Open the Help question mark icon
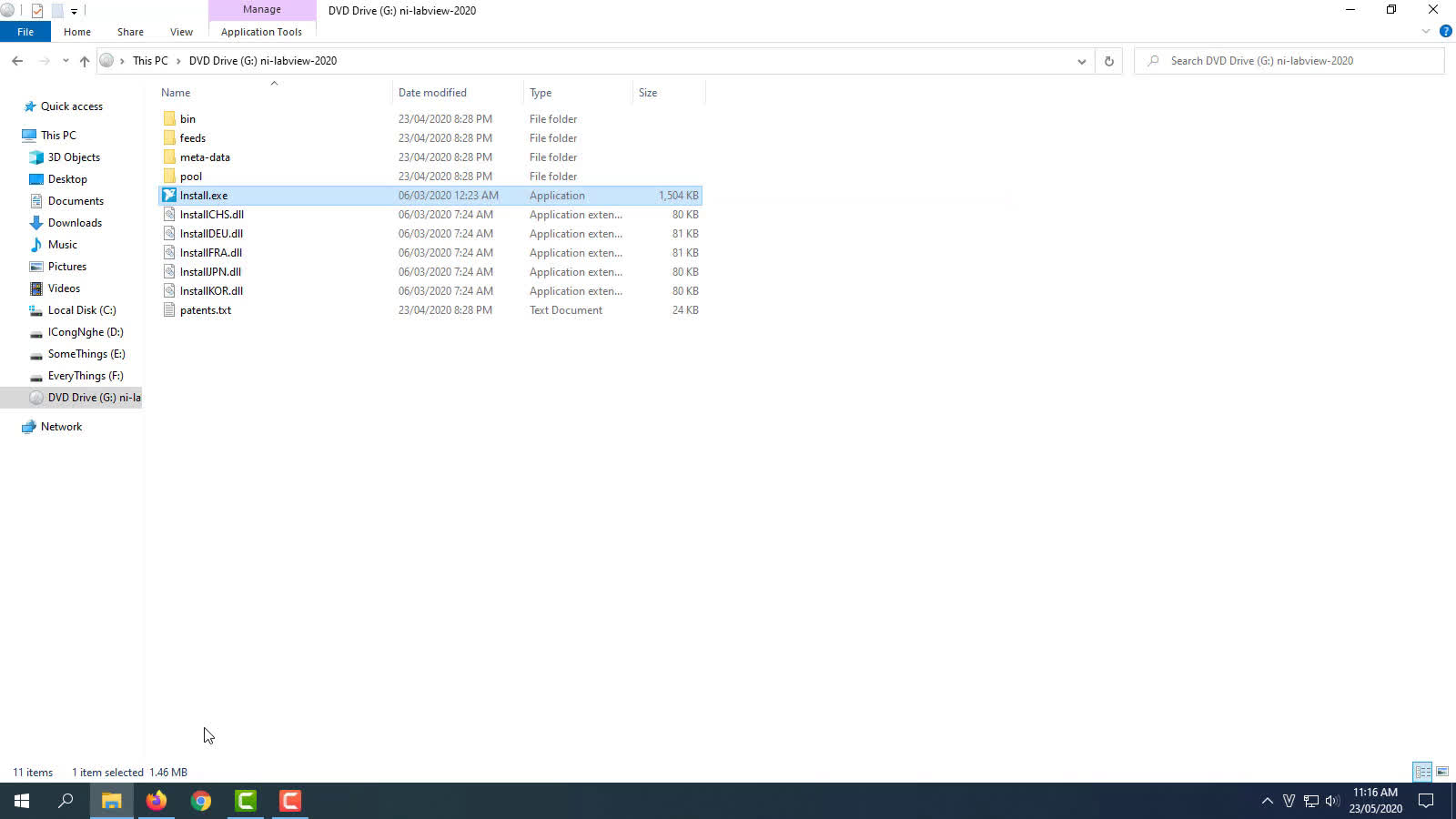The width and height of the screenshot is (1456, 819). pyautogui.click(x=1445, y=32)
